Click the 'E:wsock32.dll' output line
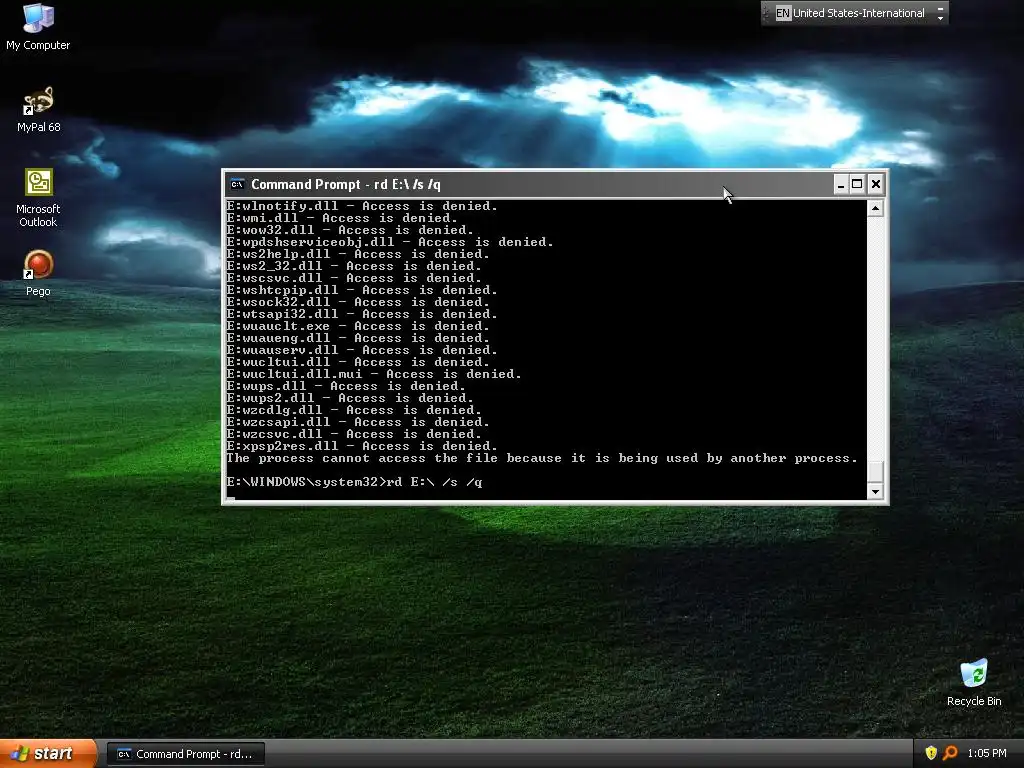Screen dimensions: 1024x768 coord(358,302)
